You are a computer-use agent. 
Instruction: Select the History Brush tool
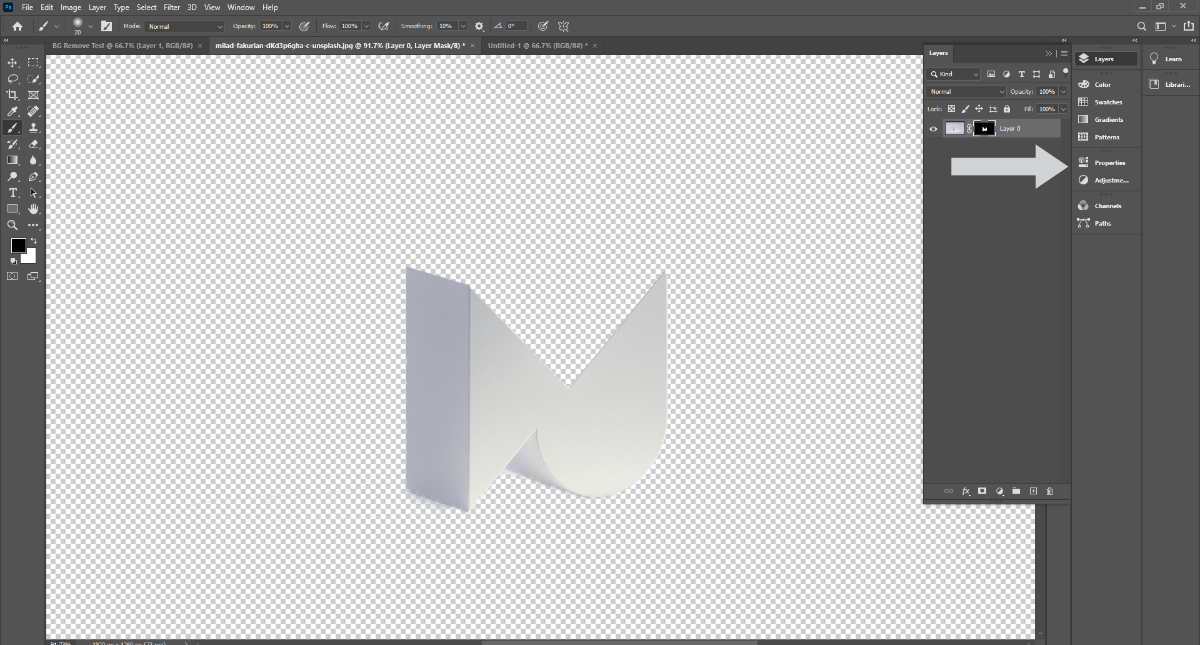(x=13, y=144)
